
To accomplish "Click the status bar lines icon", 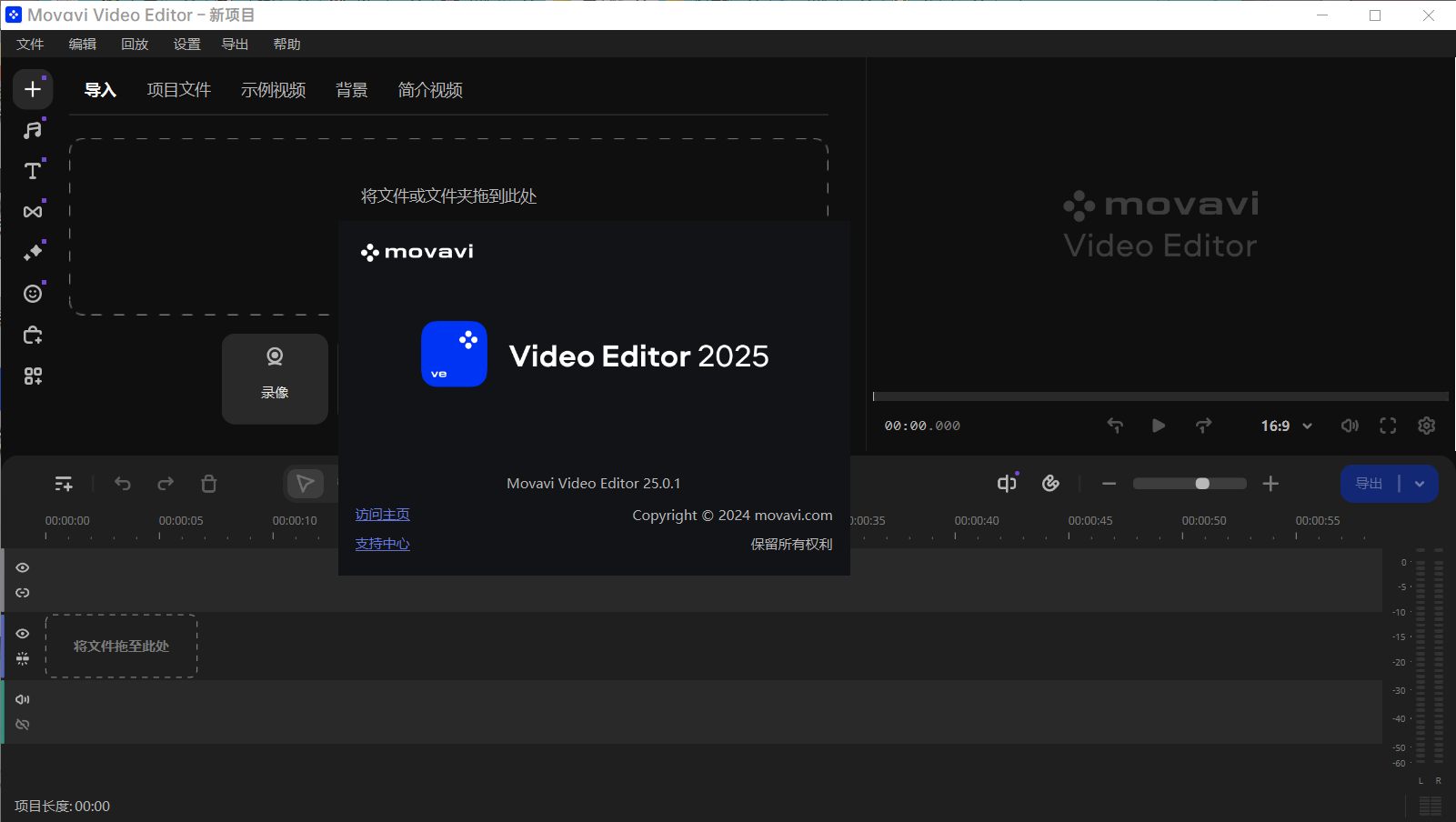I will (x=1431, y=806).
